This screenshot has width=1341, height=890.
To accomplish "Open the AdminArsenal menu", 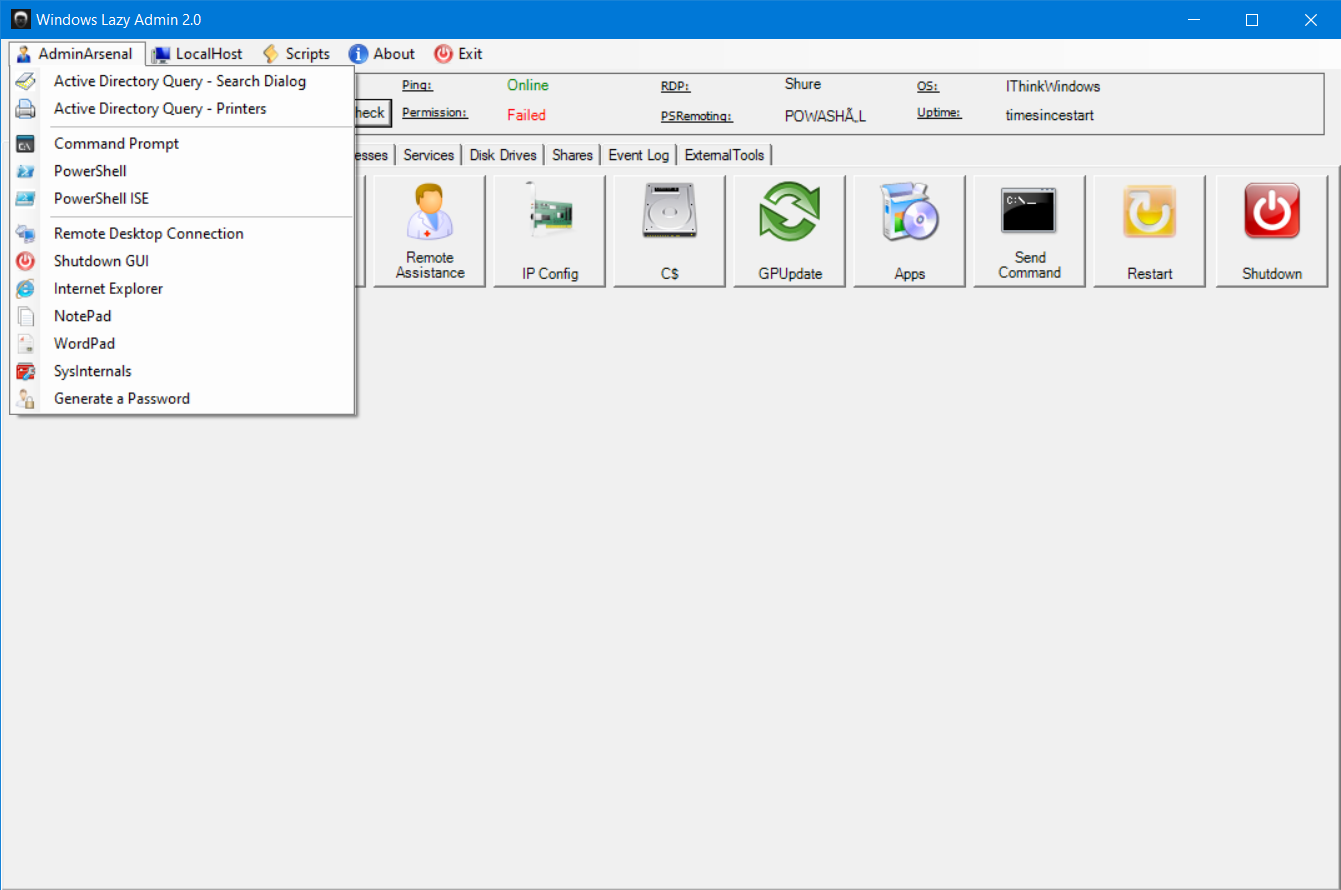I will (x=77, y=54).
